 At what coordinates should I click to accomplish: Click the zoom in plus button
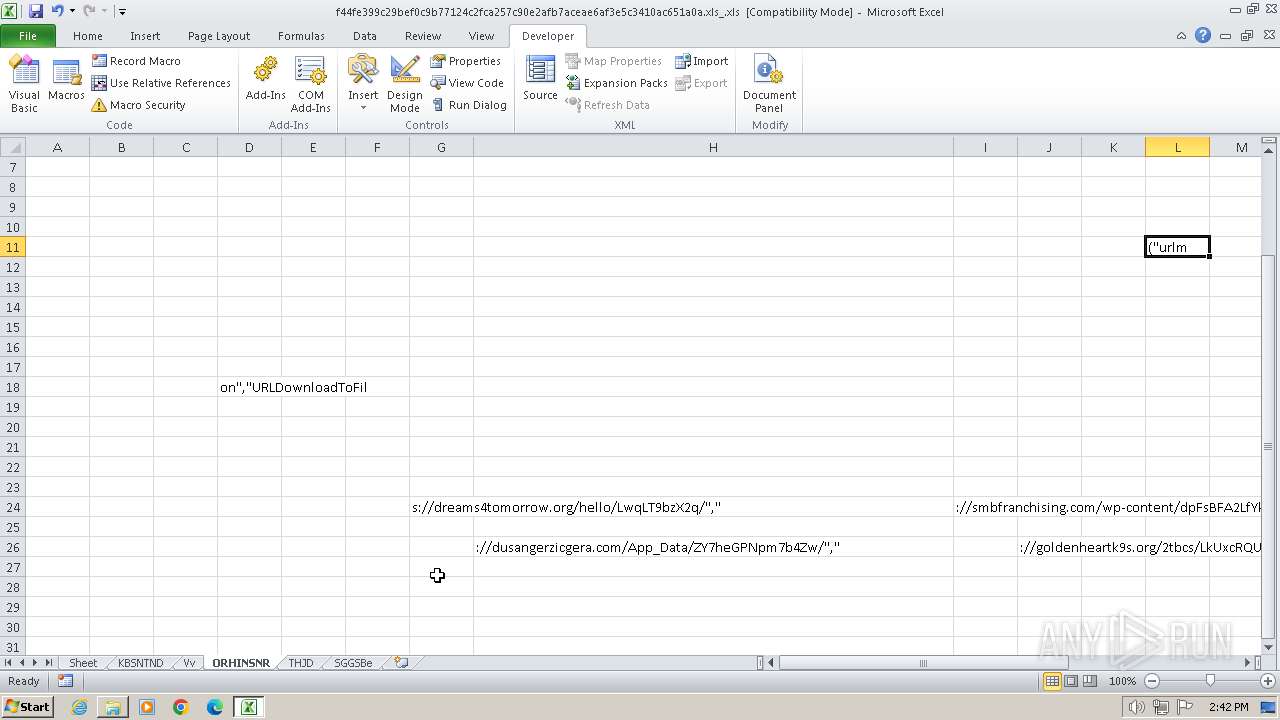(x=1267, y=681)
